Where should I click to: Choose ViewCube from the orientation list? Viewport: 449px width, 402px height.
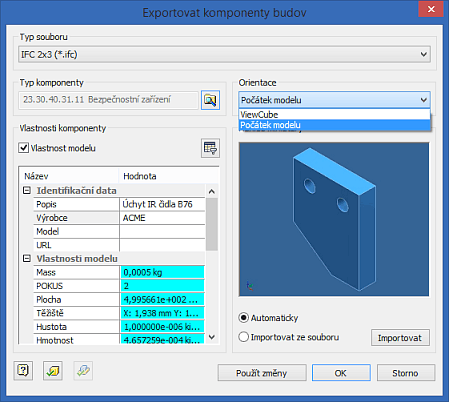(x=335, y=114)
